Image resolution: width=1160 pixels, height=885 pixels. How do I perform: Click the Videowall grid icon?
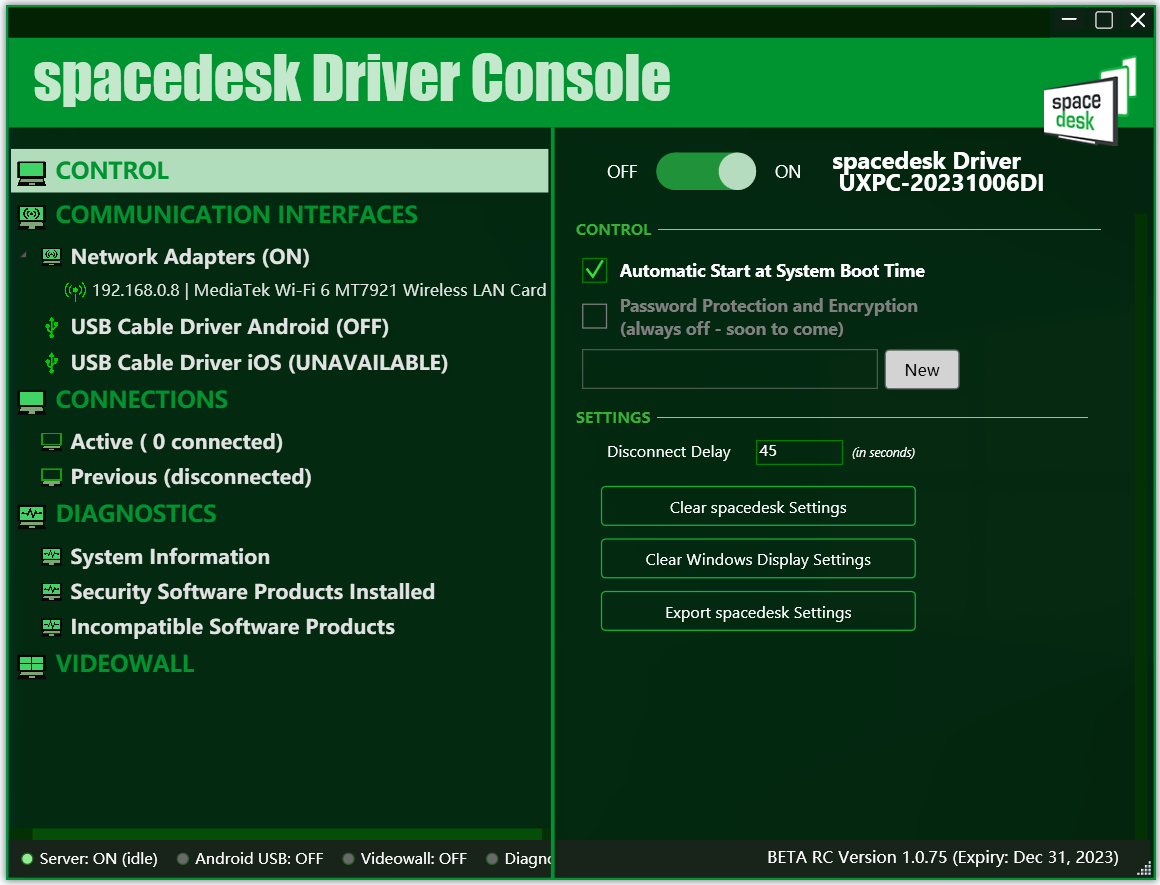coord(32,665)
